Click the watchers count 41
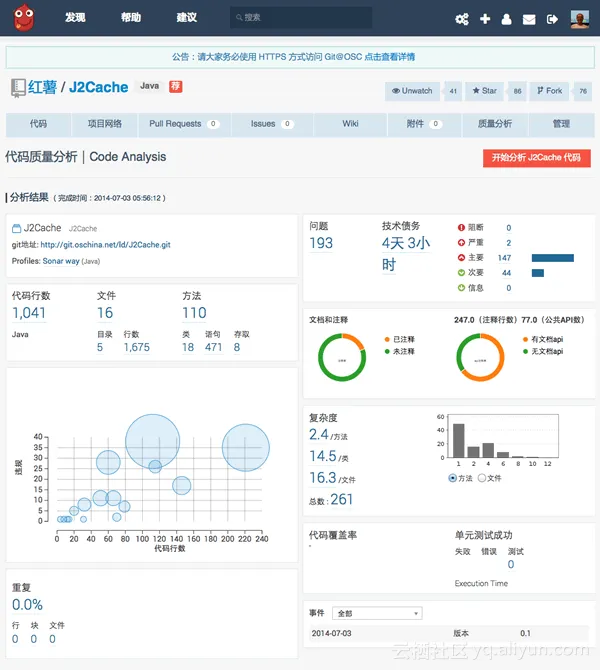 tap(453, 91)
